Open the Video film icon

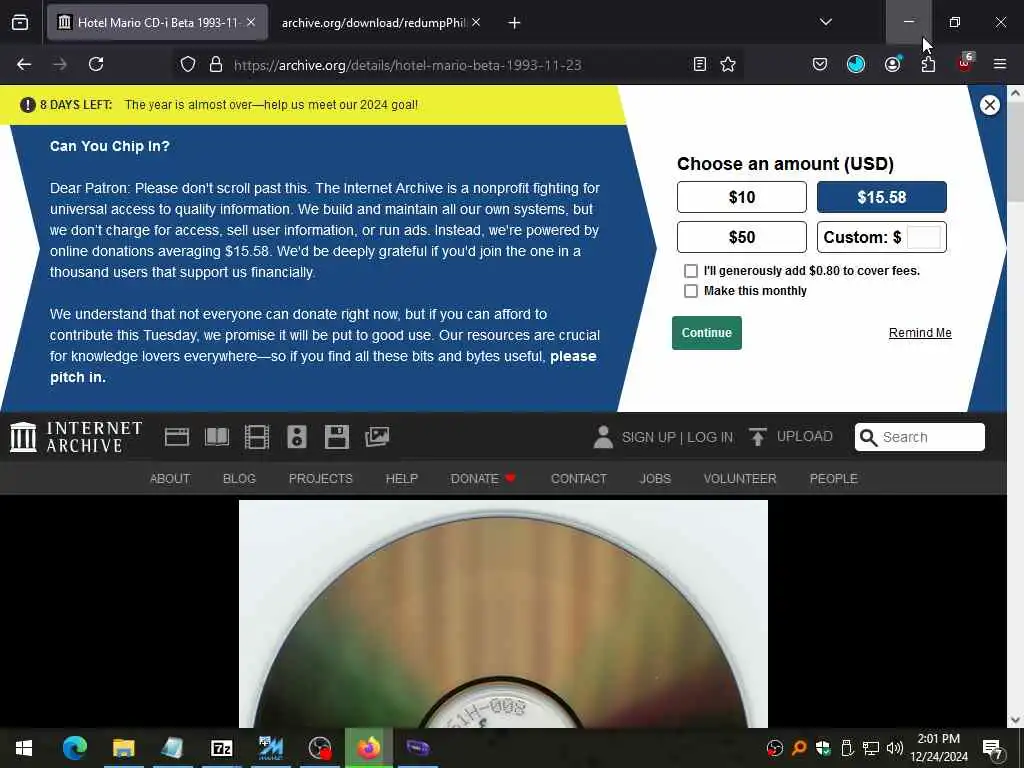coord(257,437)
